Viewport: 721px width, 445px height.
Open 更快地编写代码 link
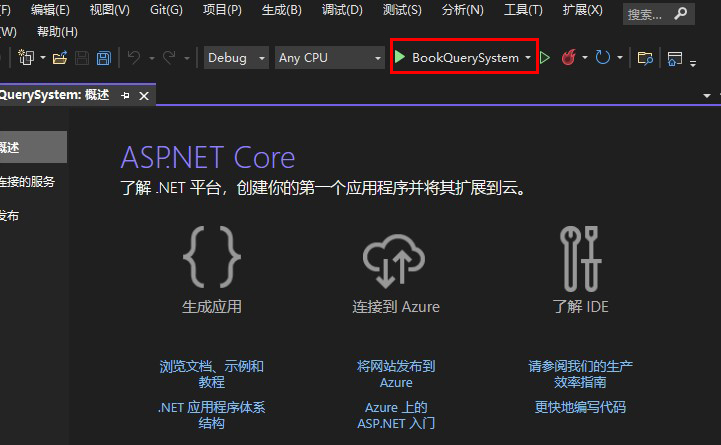point(580,407)
